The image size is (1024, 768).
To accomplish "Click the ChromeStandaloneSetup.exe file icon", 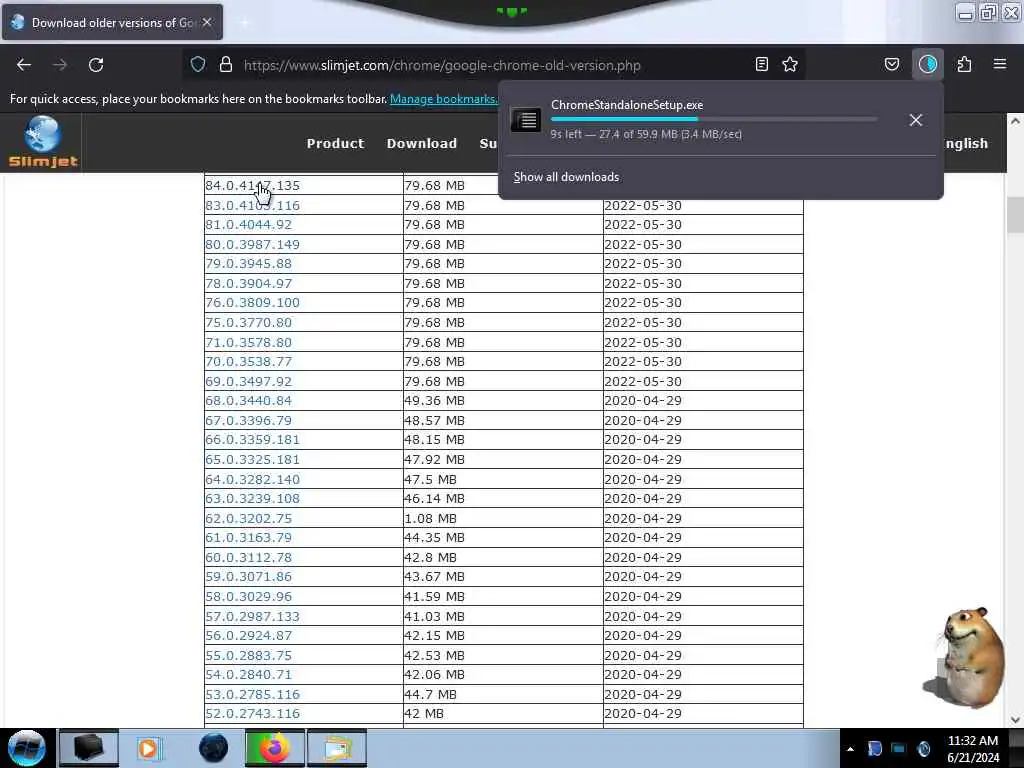I will pos(526,120).
